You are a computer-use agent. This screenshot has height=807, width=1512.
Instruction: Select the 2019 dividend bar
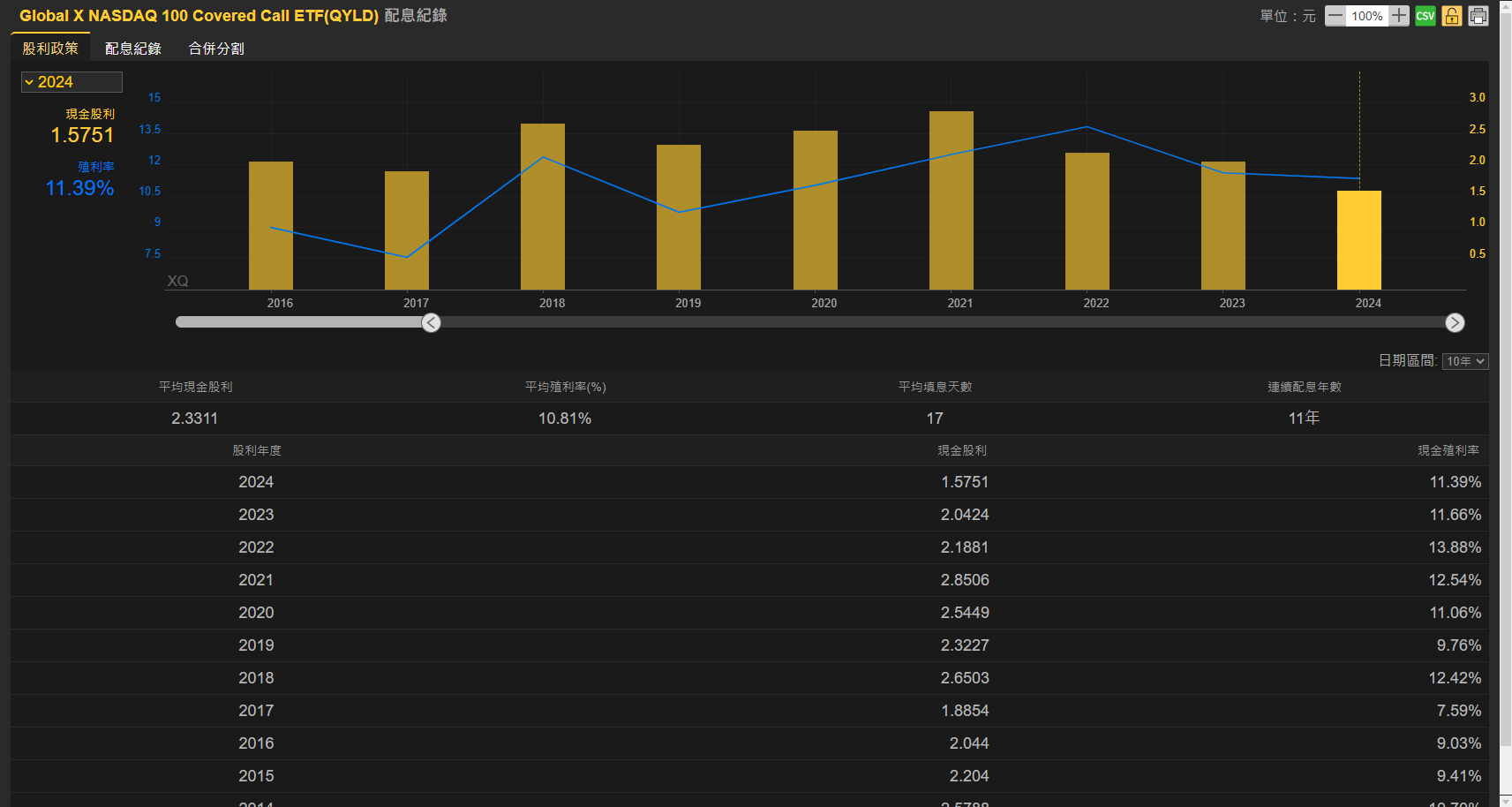tap(679, 217)
